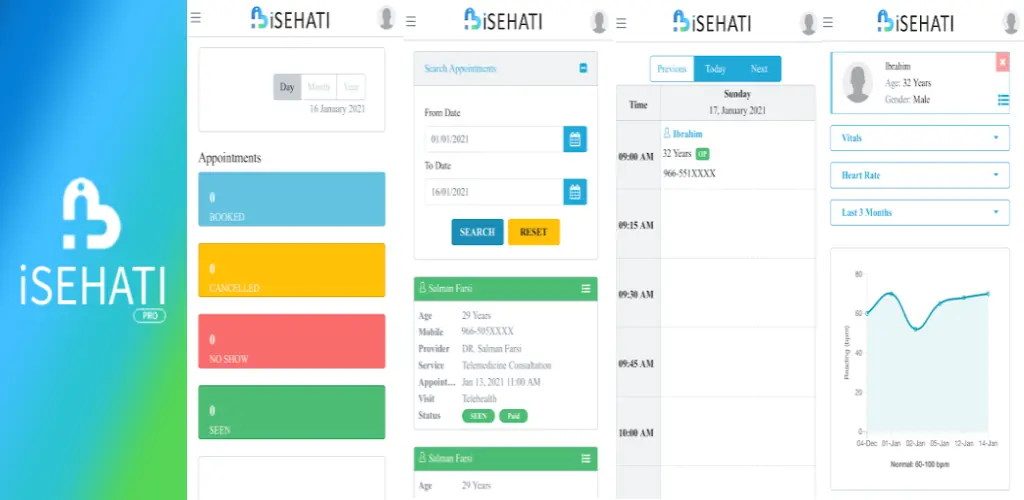Click 'Telehealth' visit type text
Screen dimensions: 1024x500
[479, 398]
